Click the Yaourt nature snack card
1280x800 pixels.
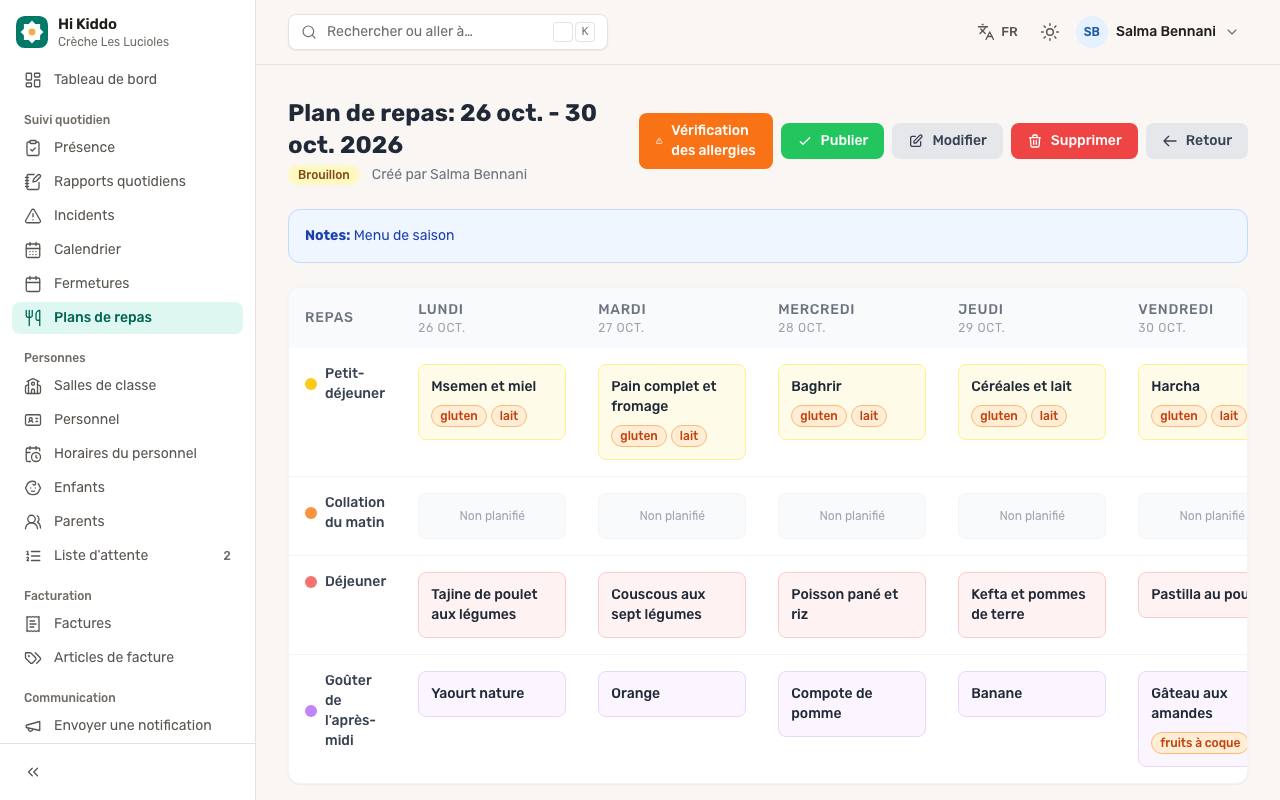[x=492, y=694]
